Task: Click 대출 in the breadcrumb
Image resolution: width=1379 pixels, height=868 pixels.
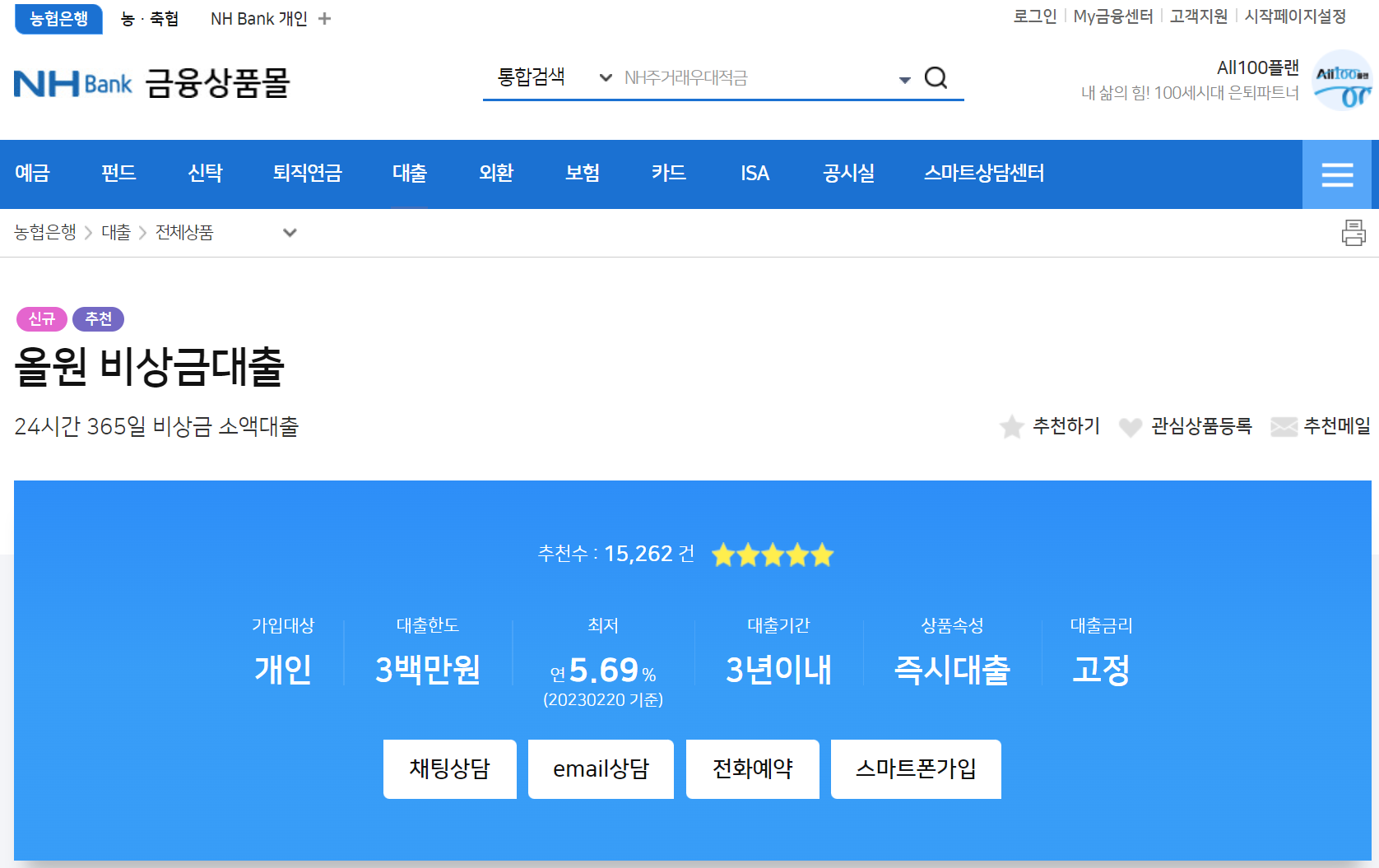Action: (116, 233)
